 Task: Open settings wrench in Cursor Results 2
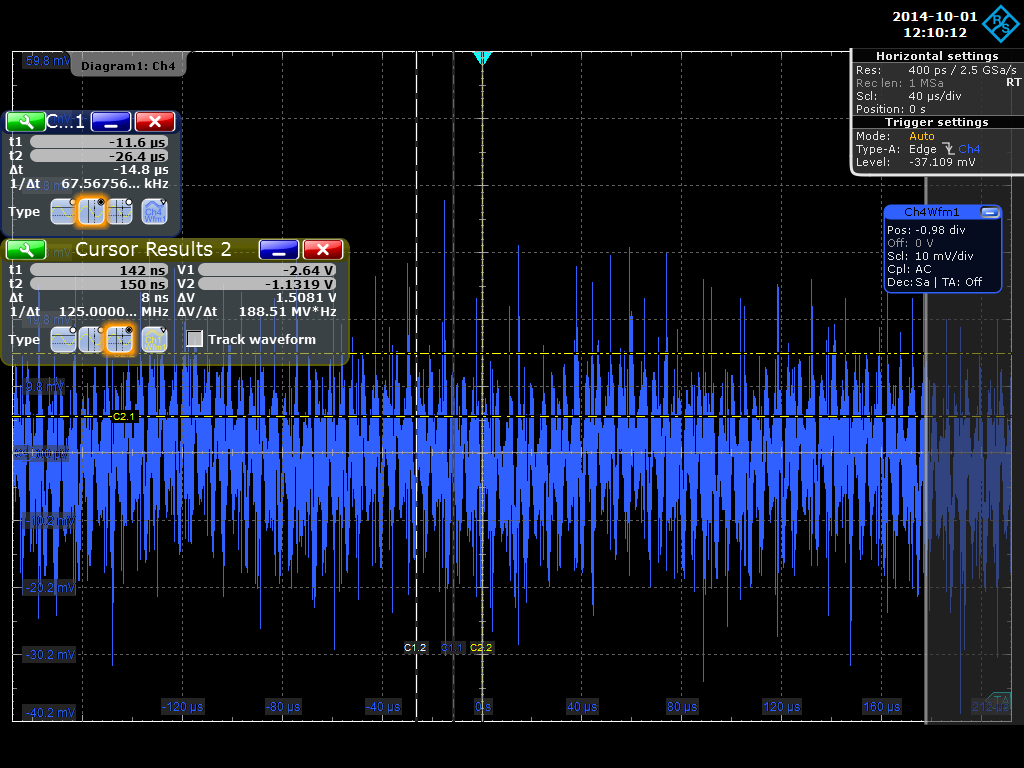25,250
